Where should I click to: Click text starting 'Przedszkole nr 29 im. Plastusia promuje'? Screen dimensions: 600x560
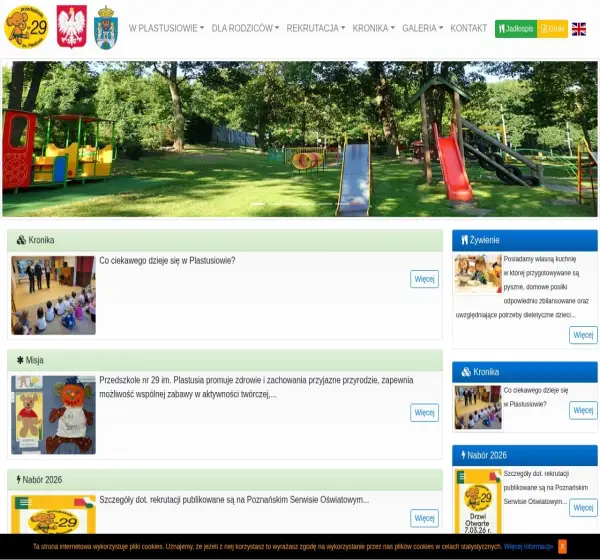coord(256,387)
